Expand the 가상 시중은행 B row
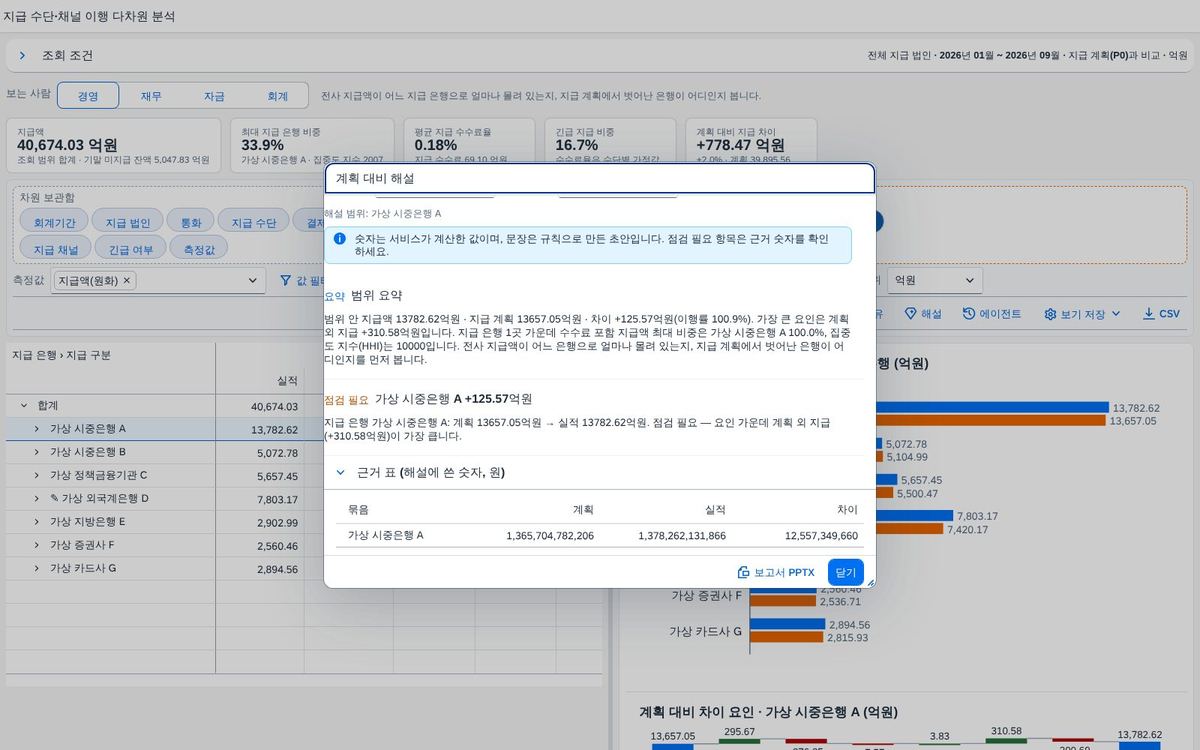Image resolution: width=1200 pixels, height=750 pixels. point(37,452)
